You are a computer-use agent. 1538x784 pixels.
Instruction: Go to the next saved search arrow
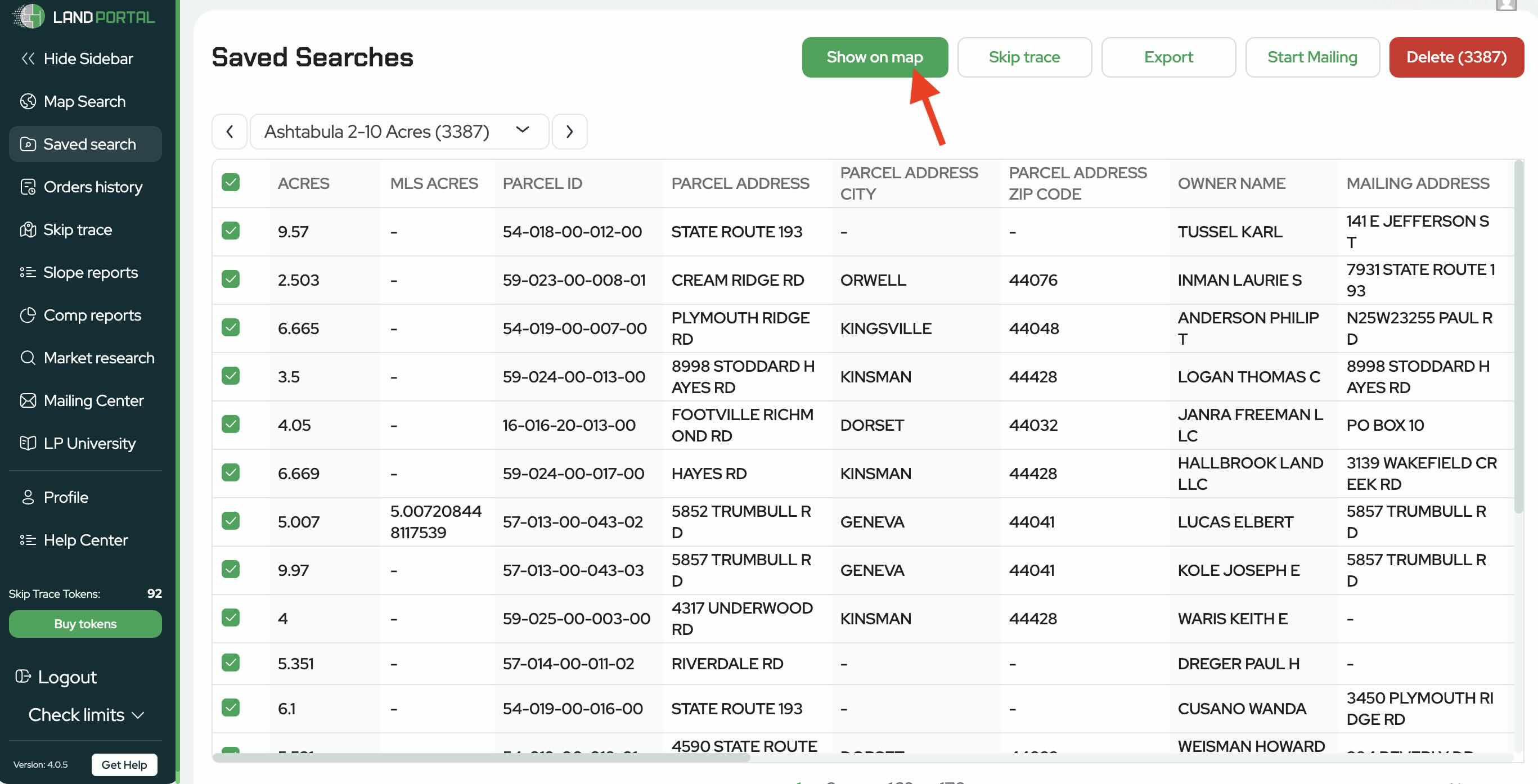click(569, 132)
